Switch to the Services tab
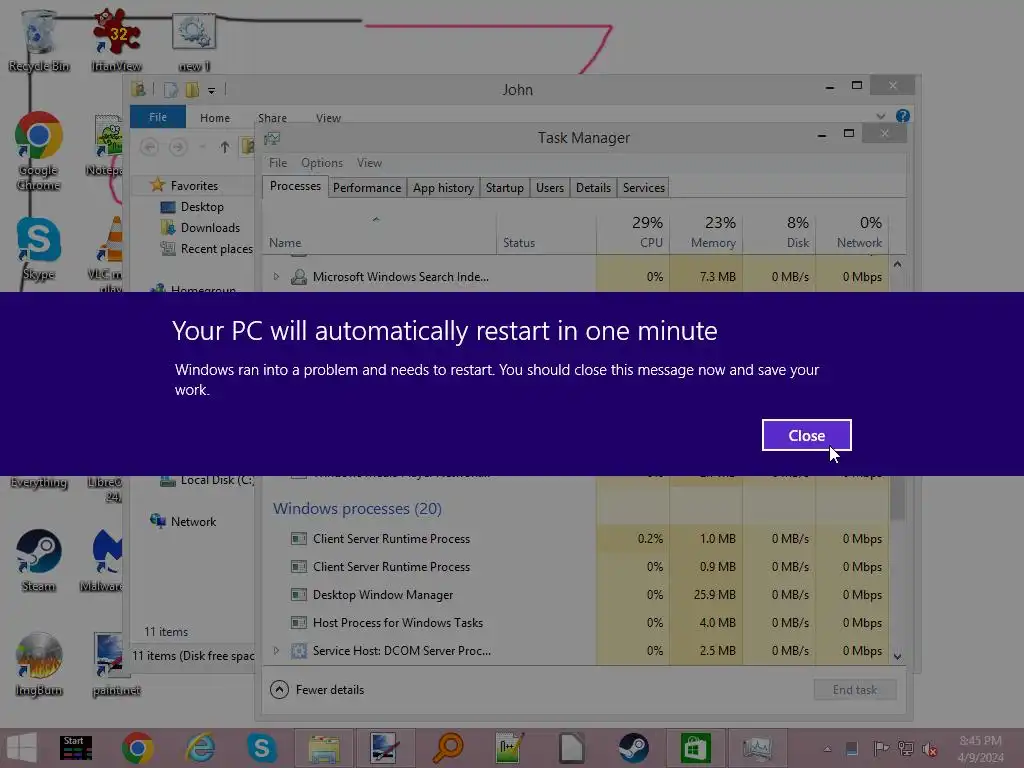1024x768 pixels. [643, 188]
